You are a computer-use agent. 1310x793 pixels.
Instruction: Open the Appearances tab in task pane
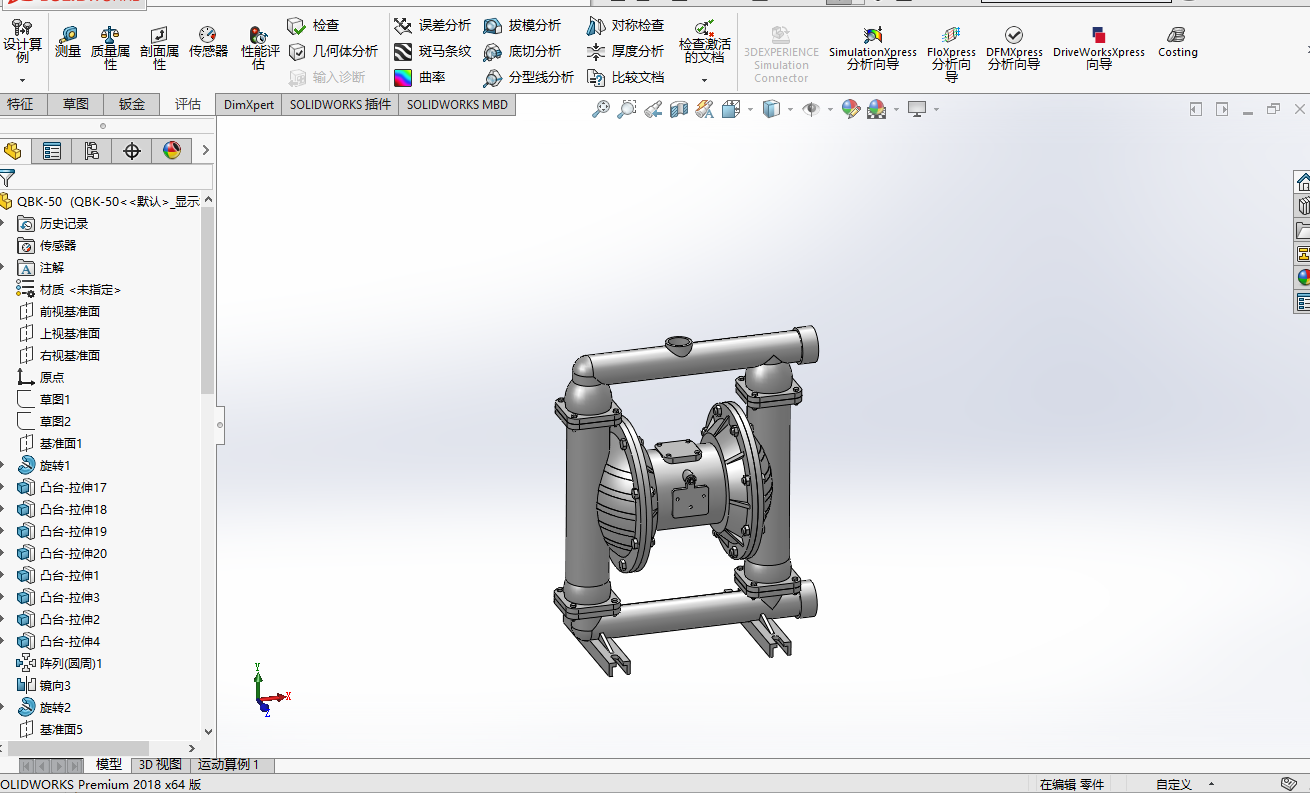coord(1303,278)
